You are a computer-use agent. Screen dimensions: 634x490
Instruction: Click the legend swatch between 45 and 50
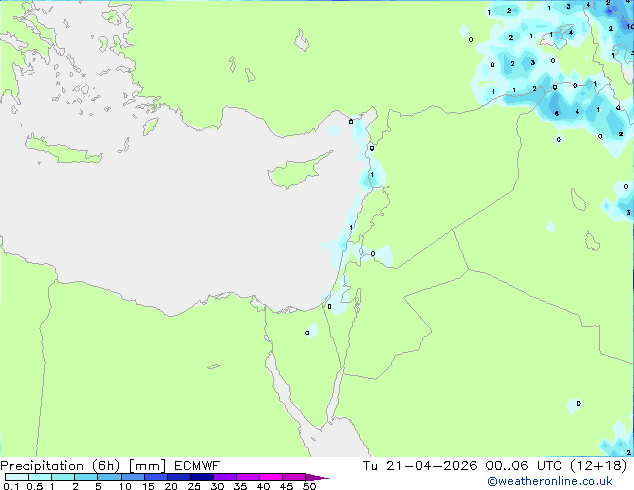pos(294,477)
